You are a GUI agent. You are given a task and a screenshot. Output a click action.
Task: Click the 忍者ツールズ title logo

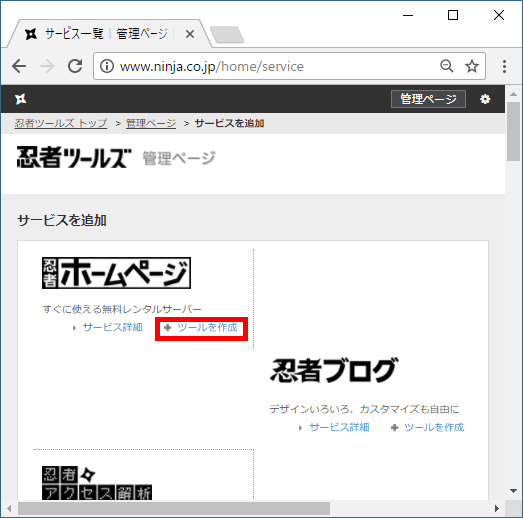[x=74, y=157]
